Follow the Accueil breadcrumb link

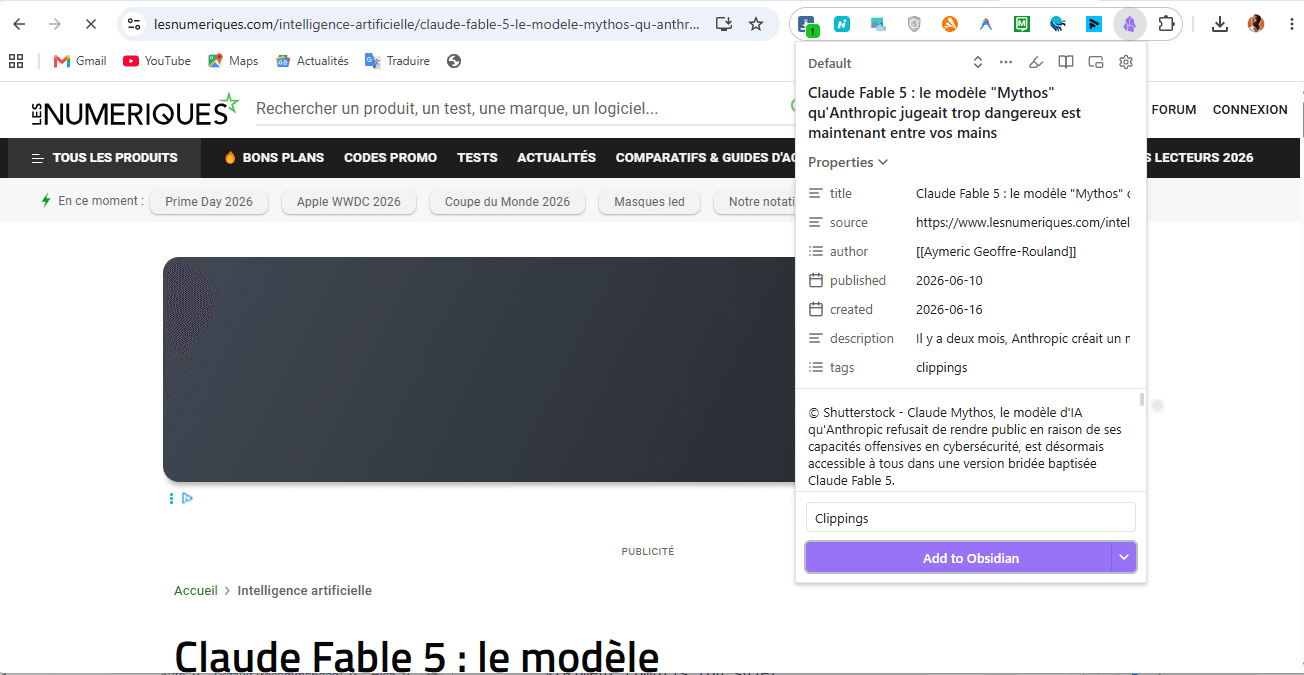tap(196, 591)
